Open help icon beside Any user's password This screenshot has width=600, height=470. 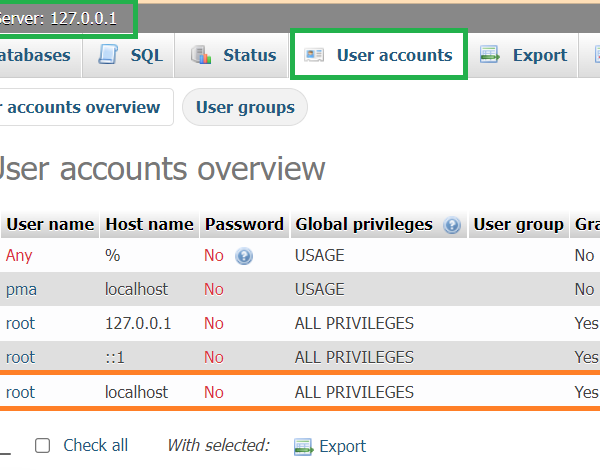point(244,256)
